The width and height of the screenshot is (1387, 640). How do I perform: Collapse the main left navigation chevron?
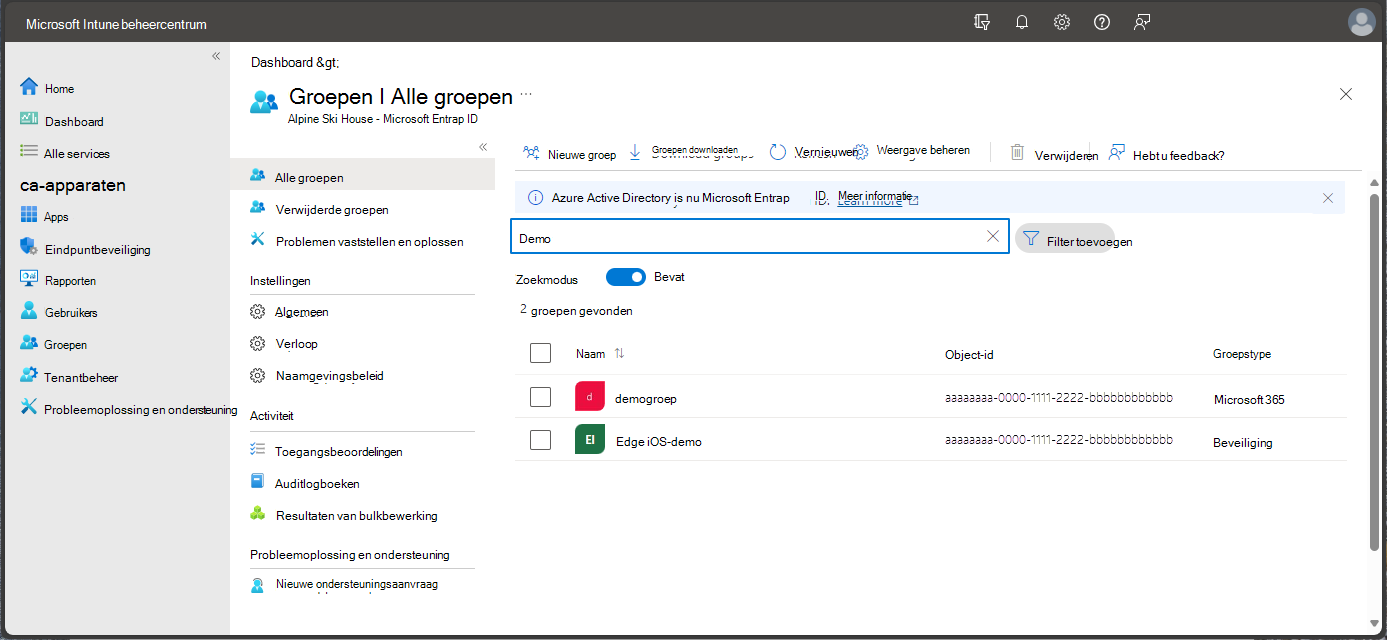pyautogui.click(x=216, y=56)
